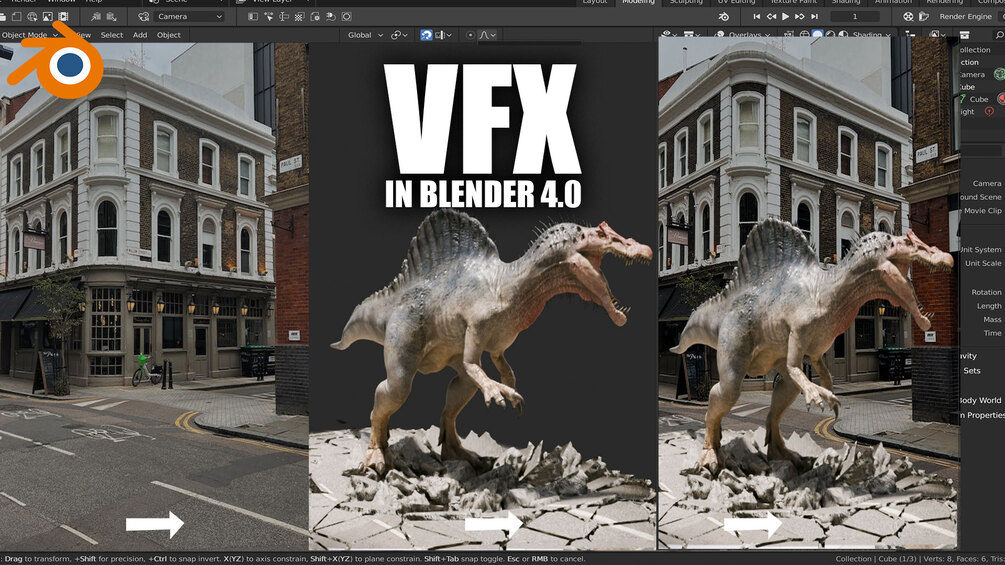Open the Select menu
Screen dimensions: 1005x565
coord(112,35)
